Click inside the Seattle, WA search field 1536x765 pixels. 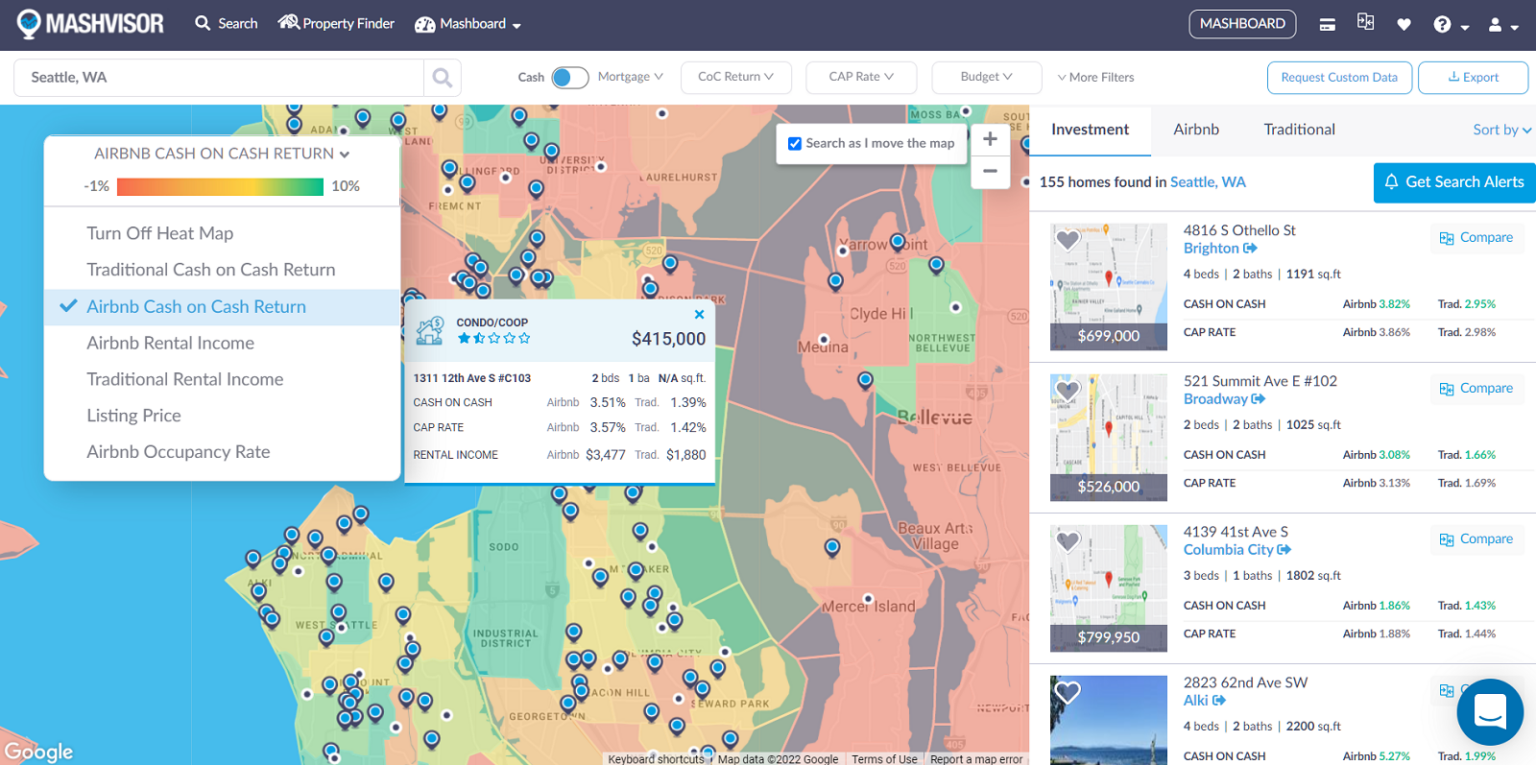click(x=200, y=77)
